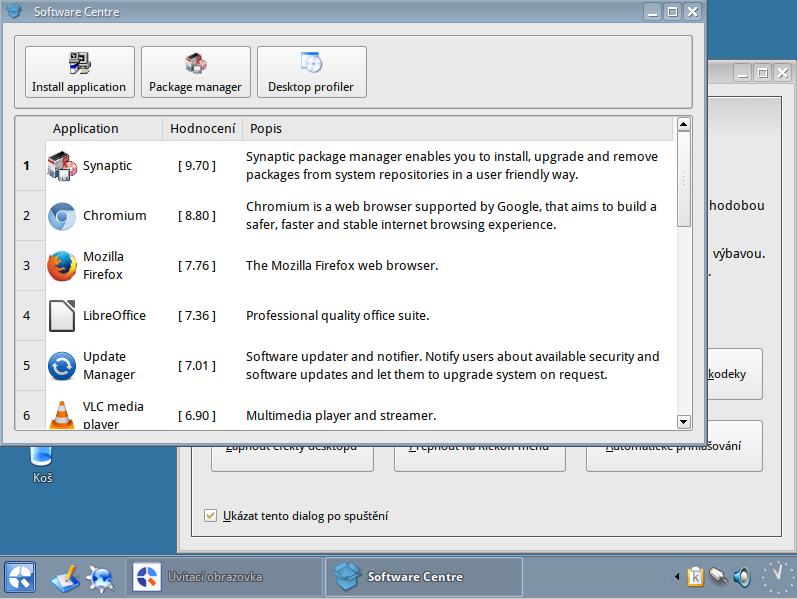Select 'The Mozilla Firefox web browser.' description
The image size is (797, 599).
coord(342,266)
